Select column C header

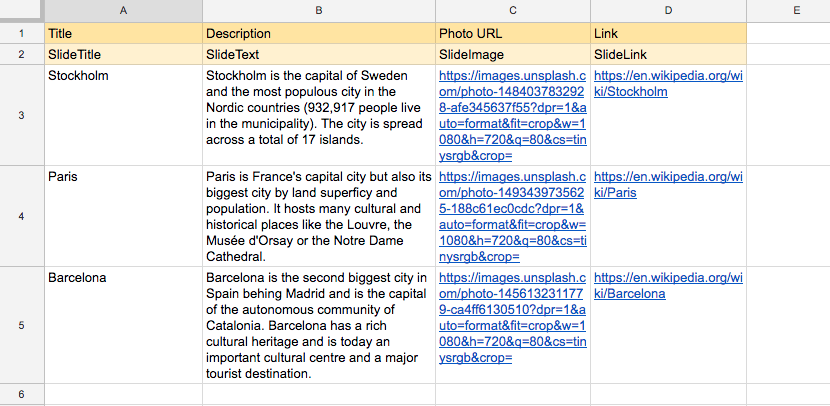pos(512,11)
